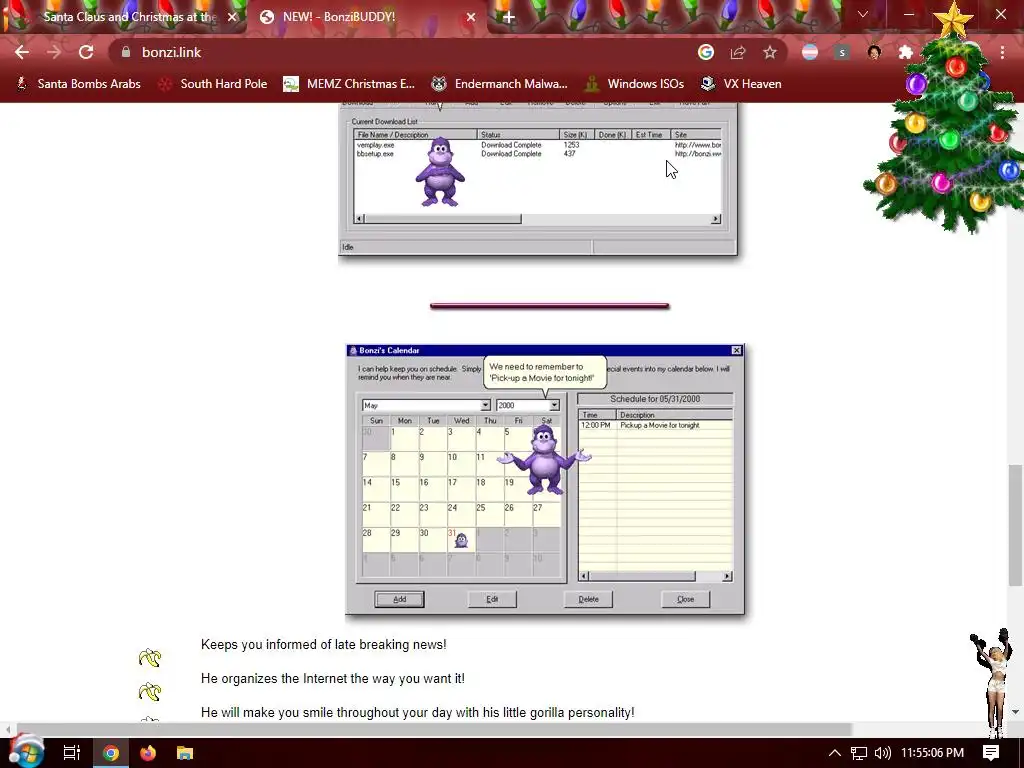
Task: Open the tab search dropdown arrow
Action: pyautogui.click(x=863, y=14)
